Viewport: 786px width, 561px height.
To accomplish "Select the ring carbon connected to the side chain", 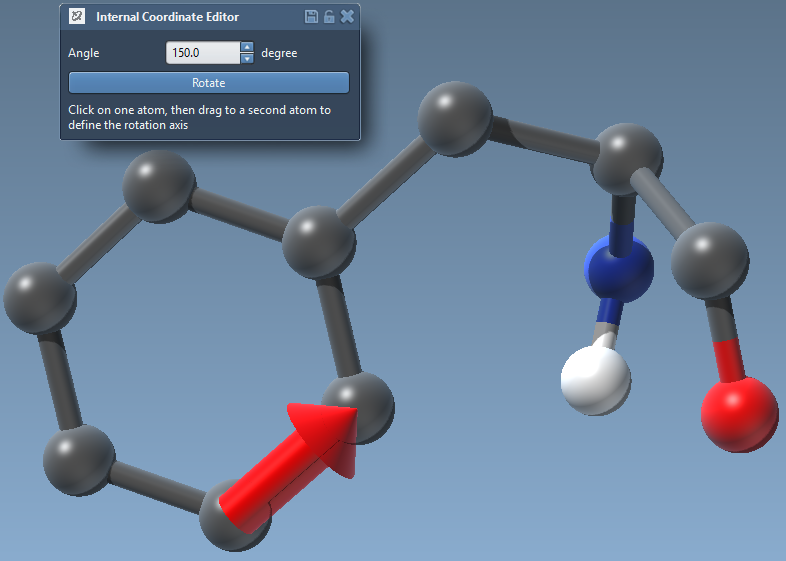I will [319, 242].
